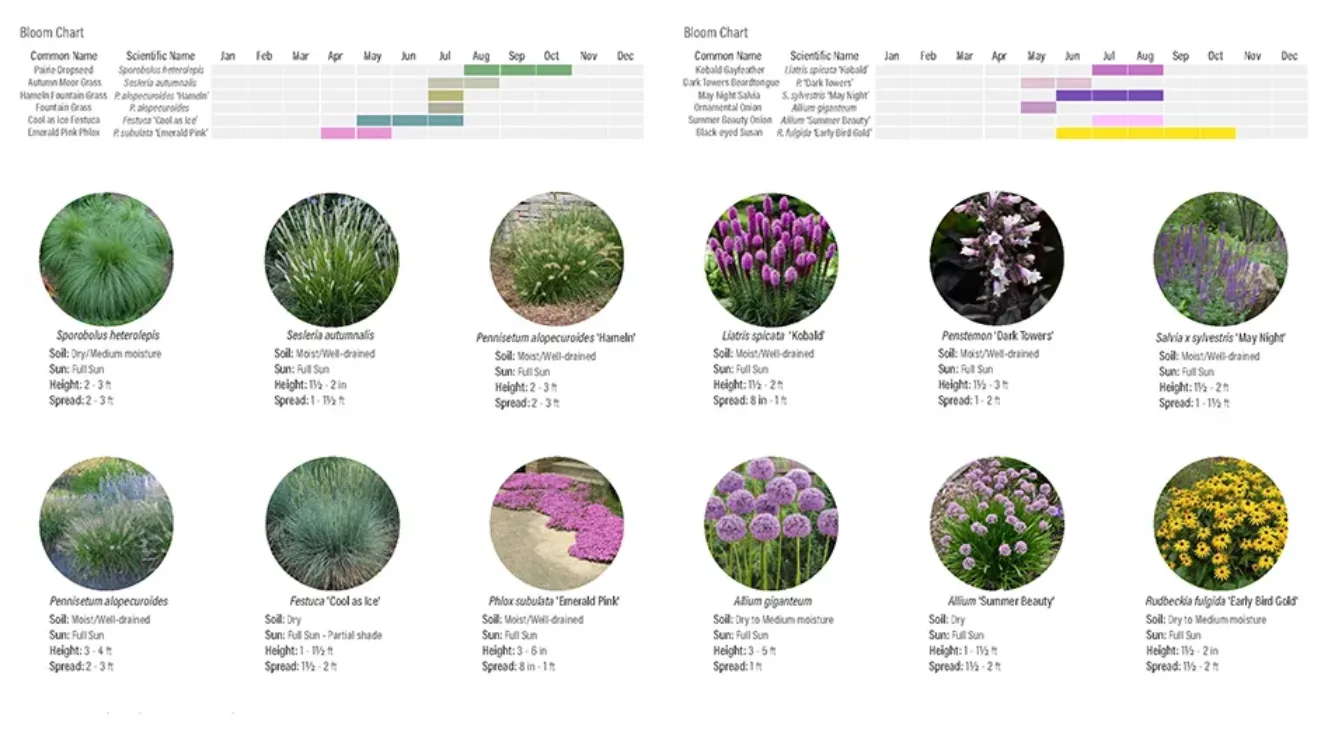Screen dimensions: 1328x736
Task: Click 'Spread: 1 ft' under Allium giganteum
Action: [738, 666]
